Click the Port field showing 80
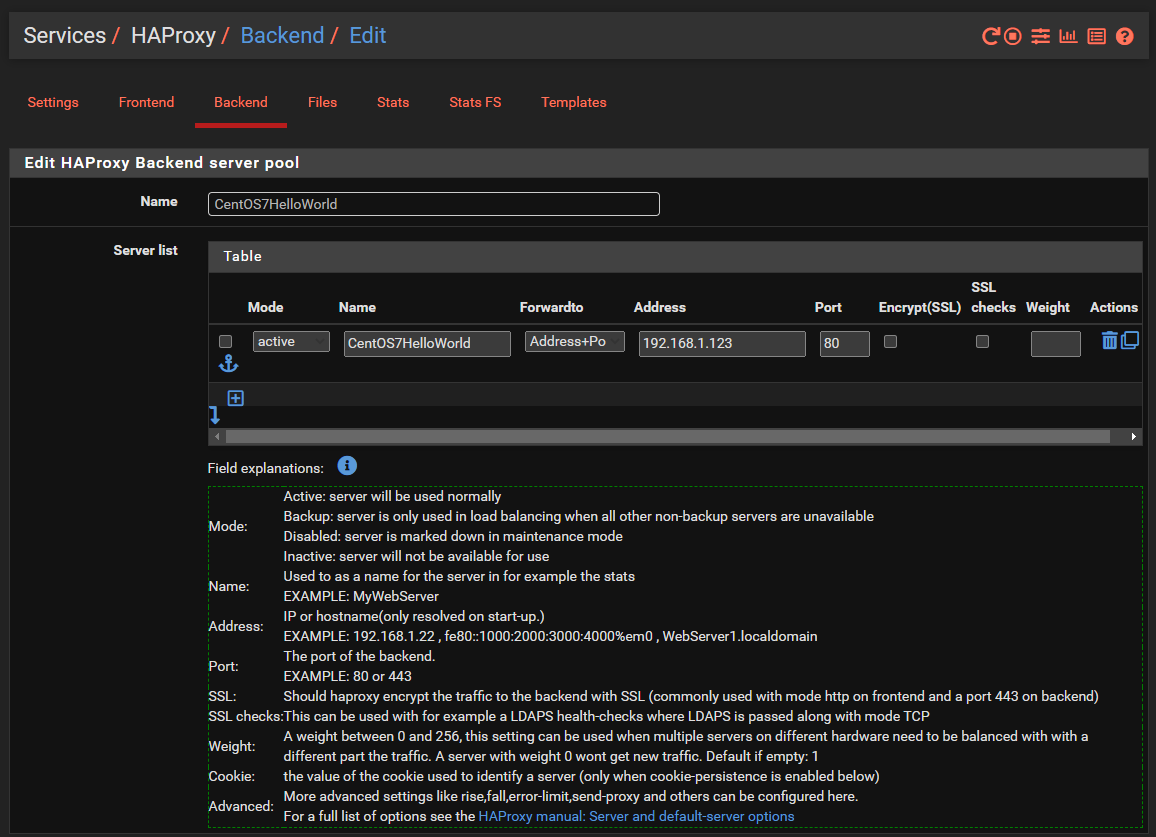The width and height of the screenshot is (1156, 837). coord(844,344)
